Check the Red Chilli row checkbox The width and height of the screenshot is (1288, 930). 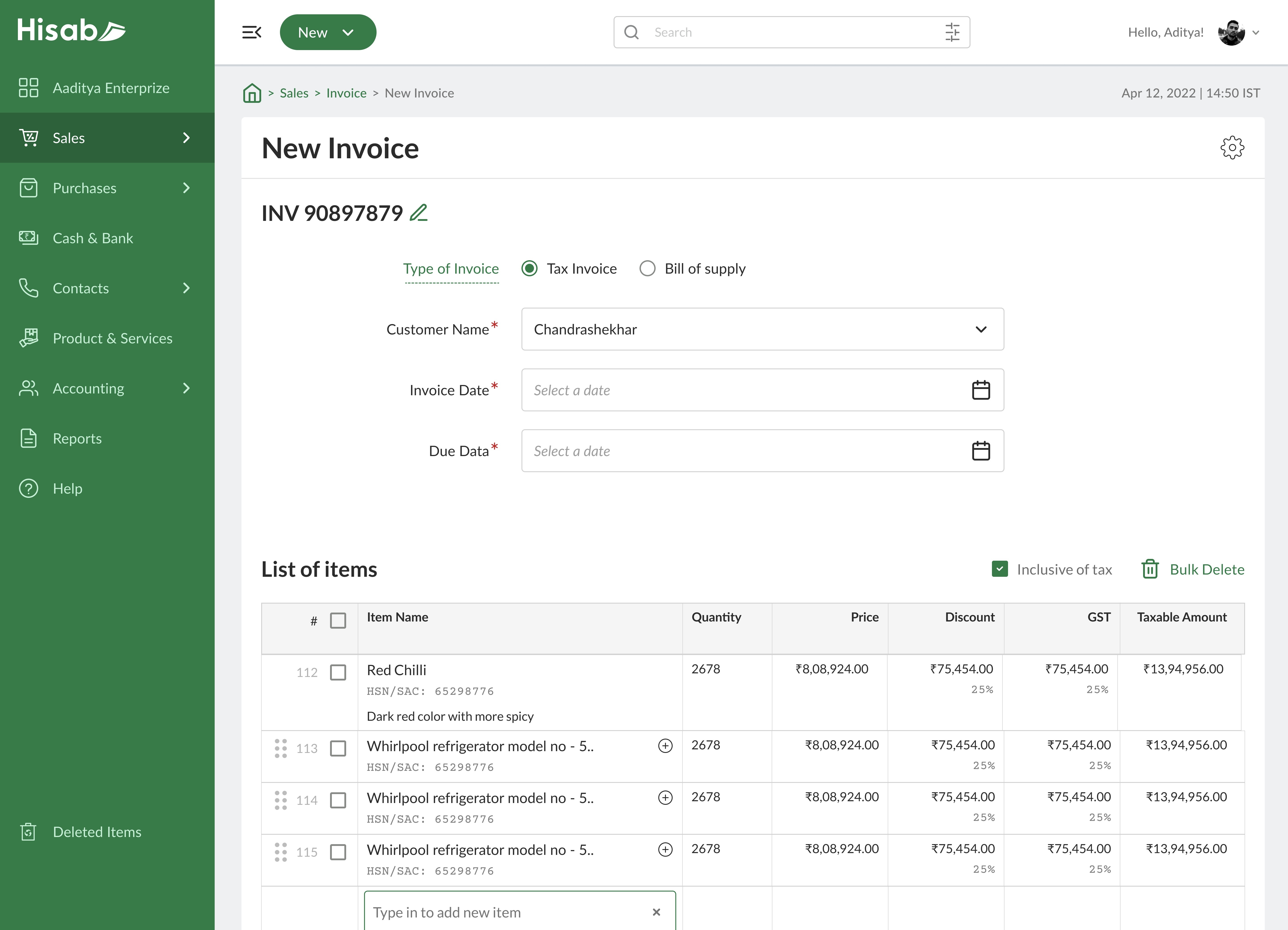(x=338, y=672)
